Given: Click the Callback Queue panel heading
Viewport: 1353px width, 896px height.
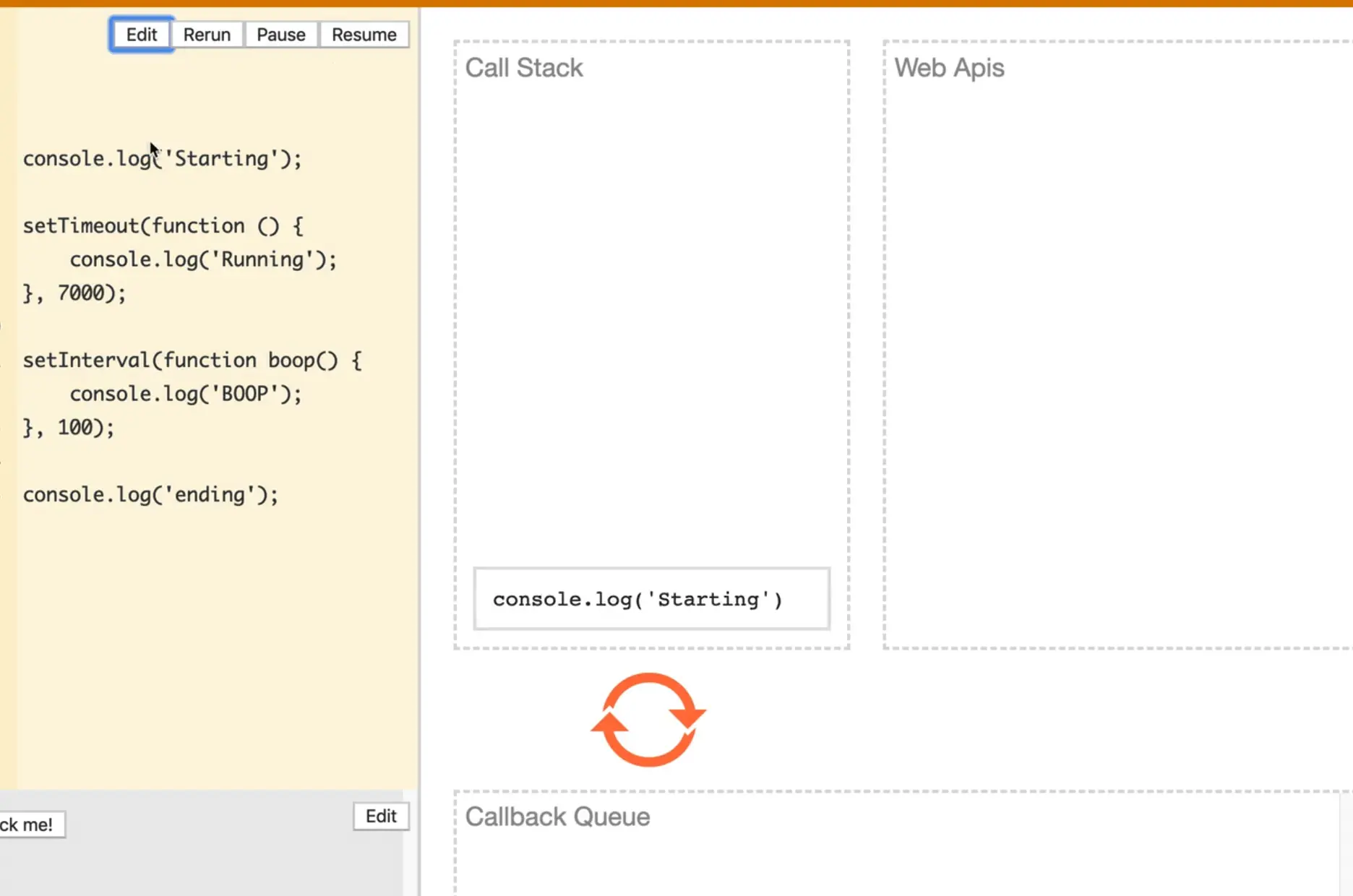Looking at the screenshot, I should 557,817.
